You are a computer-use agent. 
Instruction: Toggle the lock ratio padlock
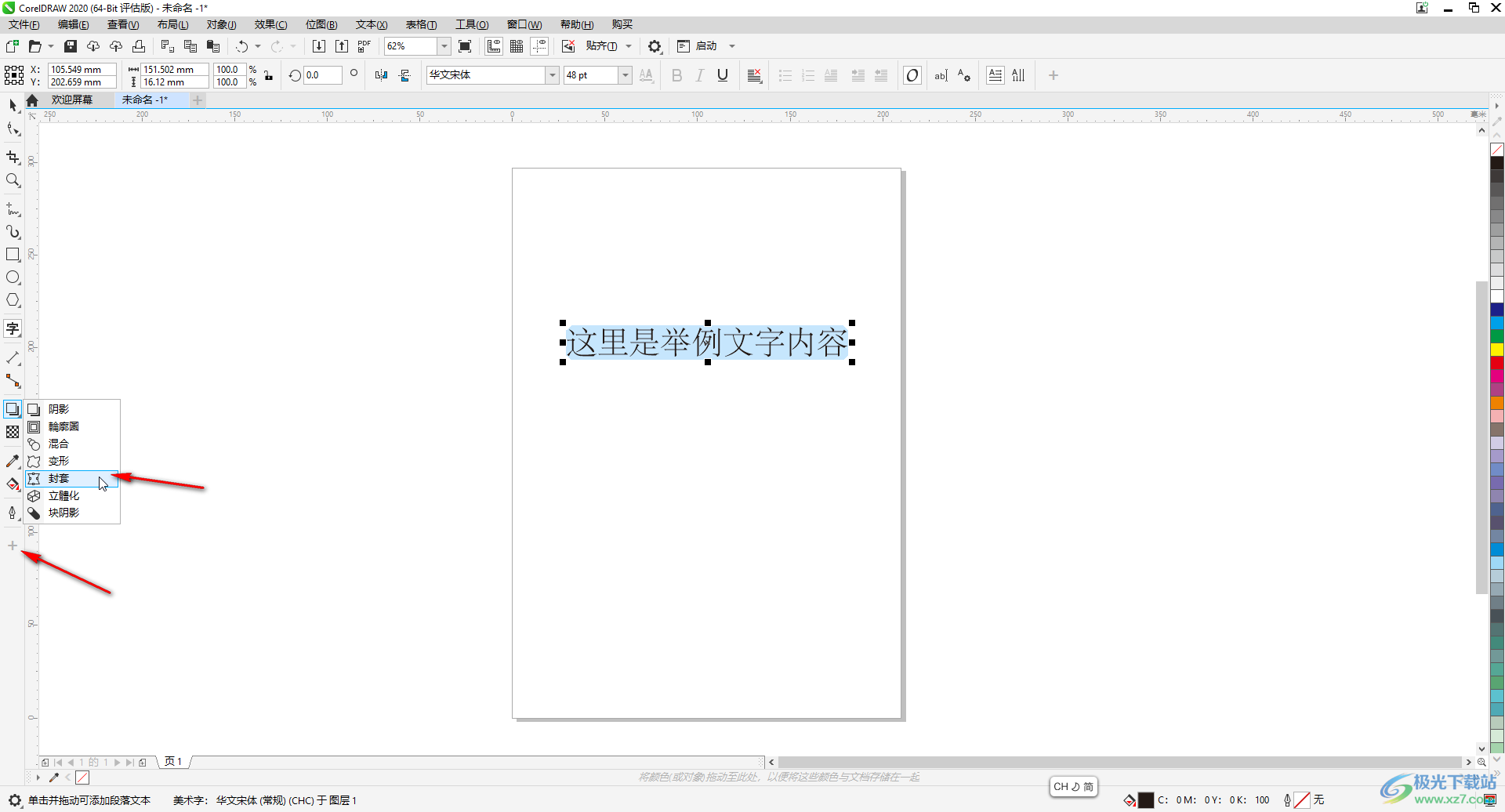click(x=268, y=76)
